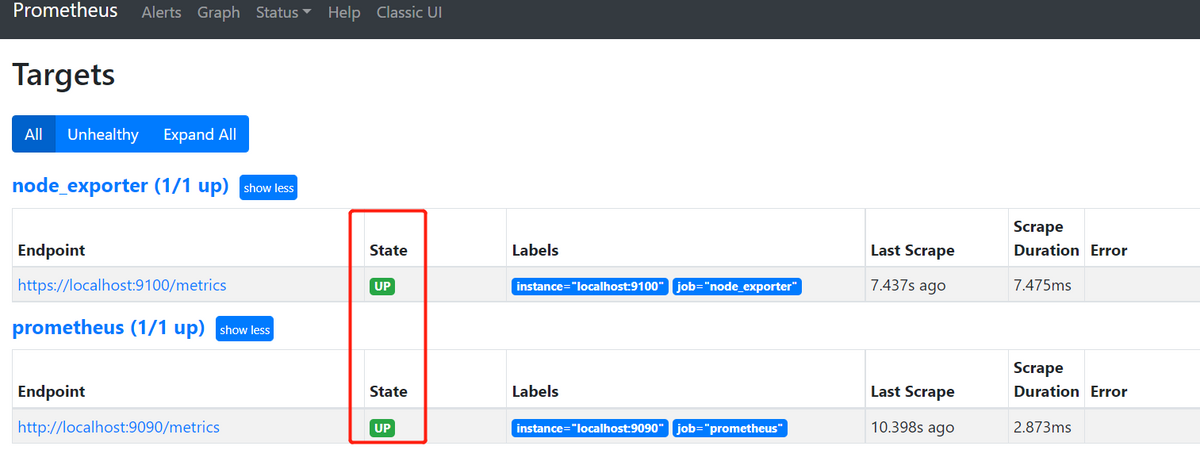Click the Expand All button
The width and height of the screenshot is (1200, 470).
point(200,134)
